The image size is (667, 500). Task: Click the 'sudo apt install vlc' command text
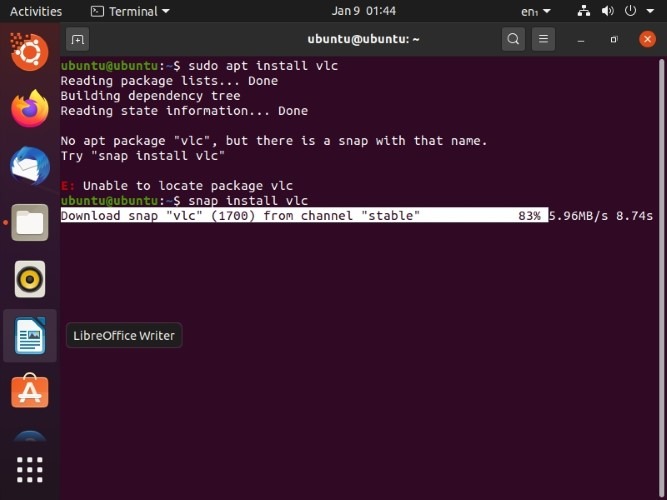(x=263, y=66)
